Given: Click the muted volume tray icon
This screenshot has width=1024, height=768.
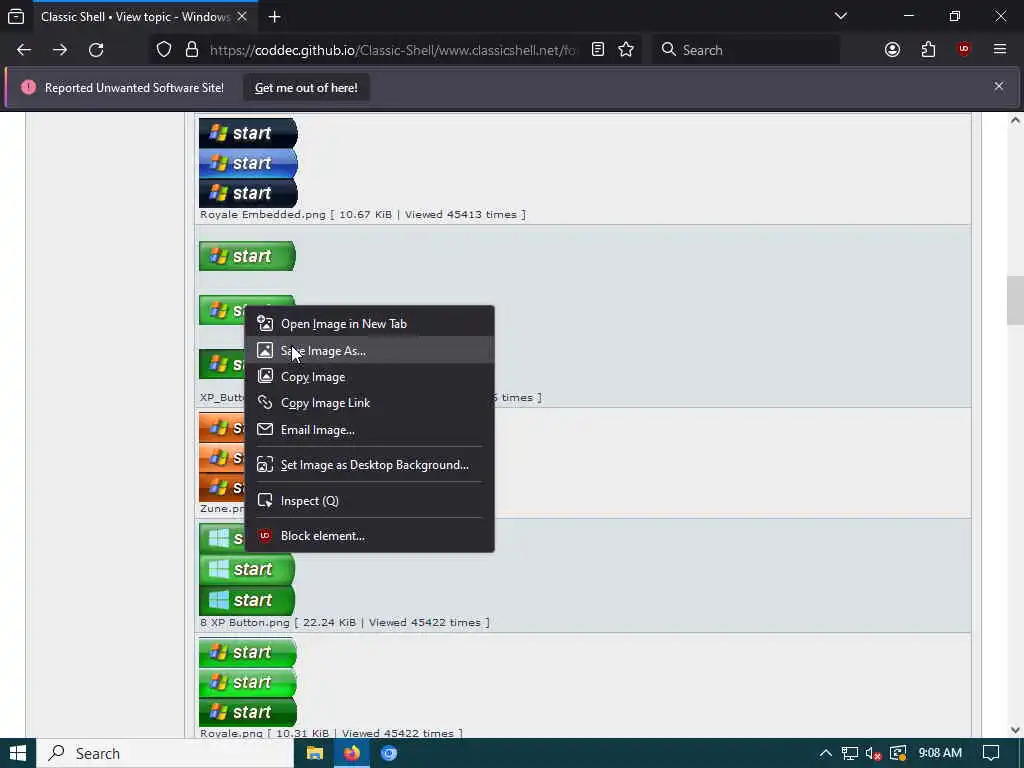Looking at the screenshot, I should [874, 754].
